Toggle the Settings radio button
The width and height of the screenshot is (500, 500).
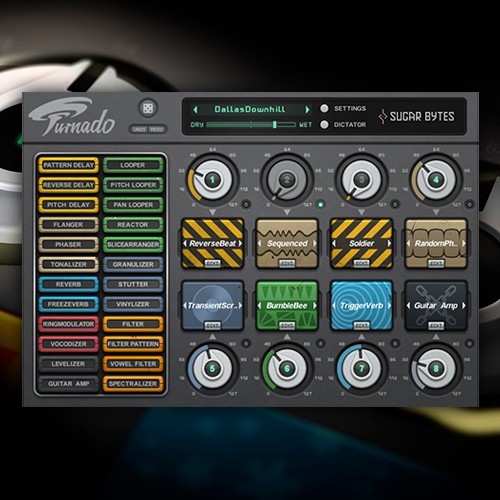(x=324, y=108)
